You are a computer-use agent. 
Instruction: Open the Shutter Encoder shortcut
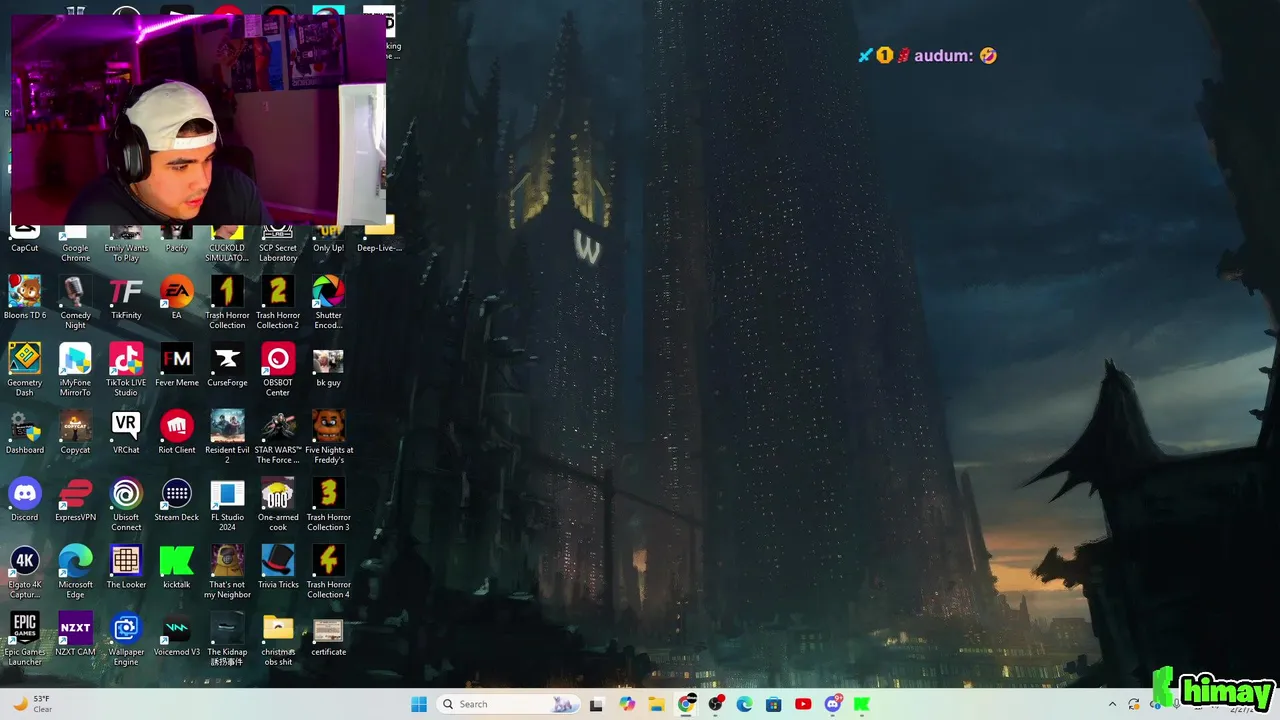(x=328, y=292)
